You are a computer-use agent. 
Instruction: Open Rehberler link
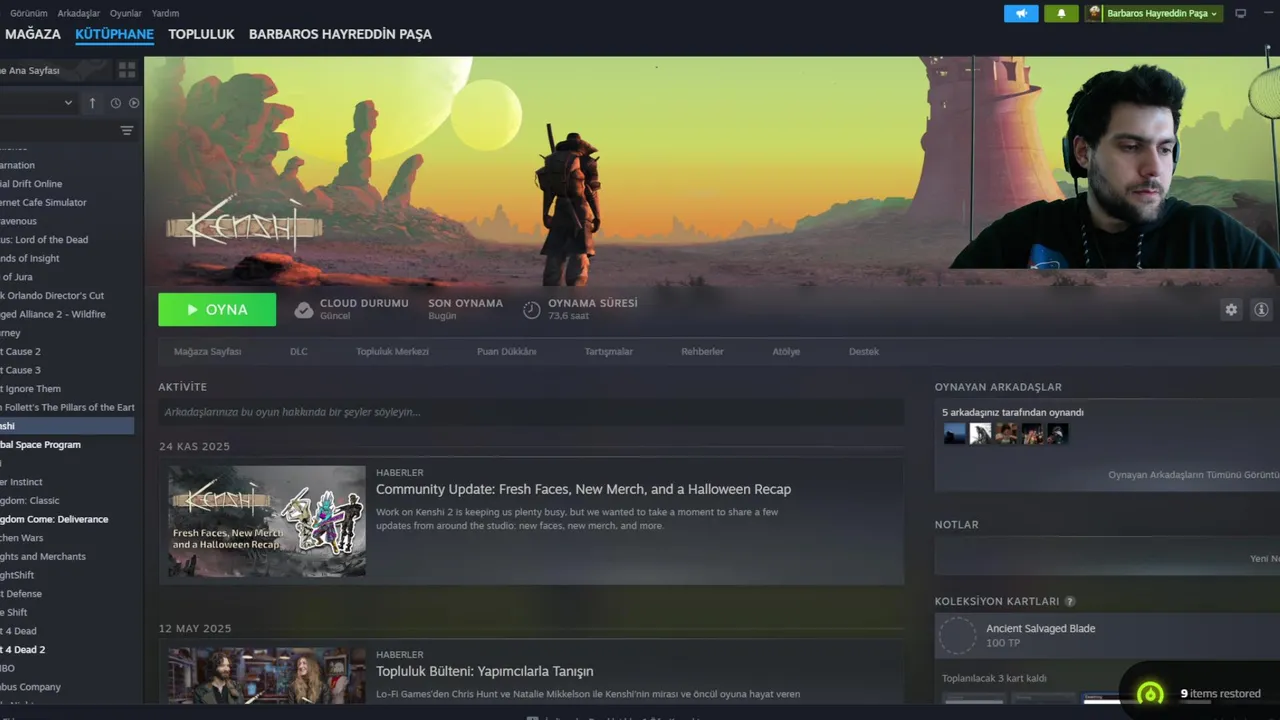[x=702, y=352]
